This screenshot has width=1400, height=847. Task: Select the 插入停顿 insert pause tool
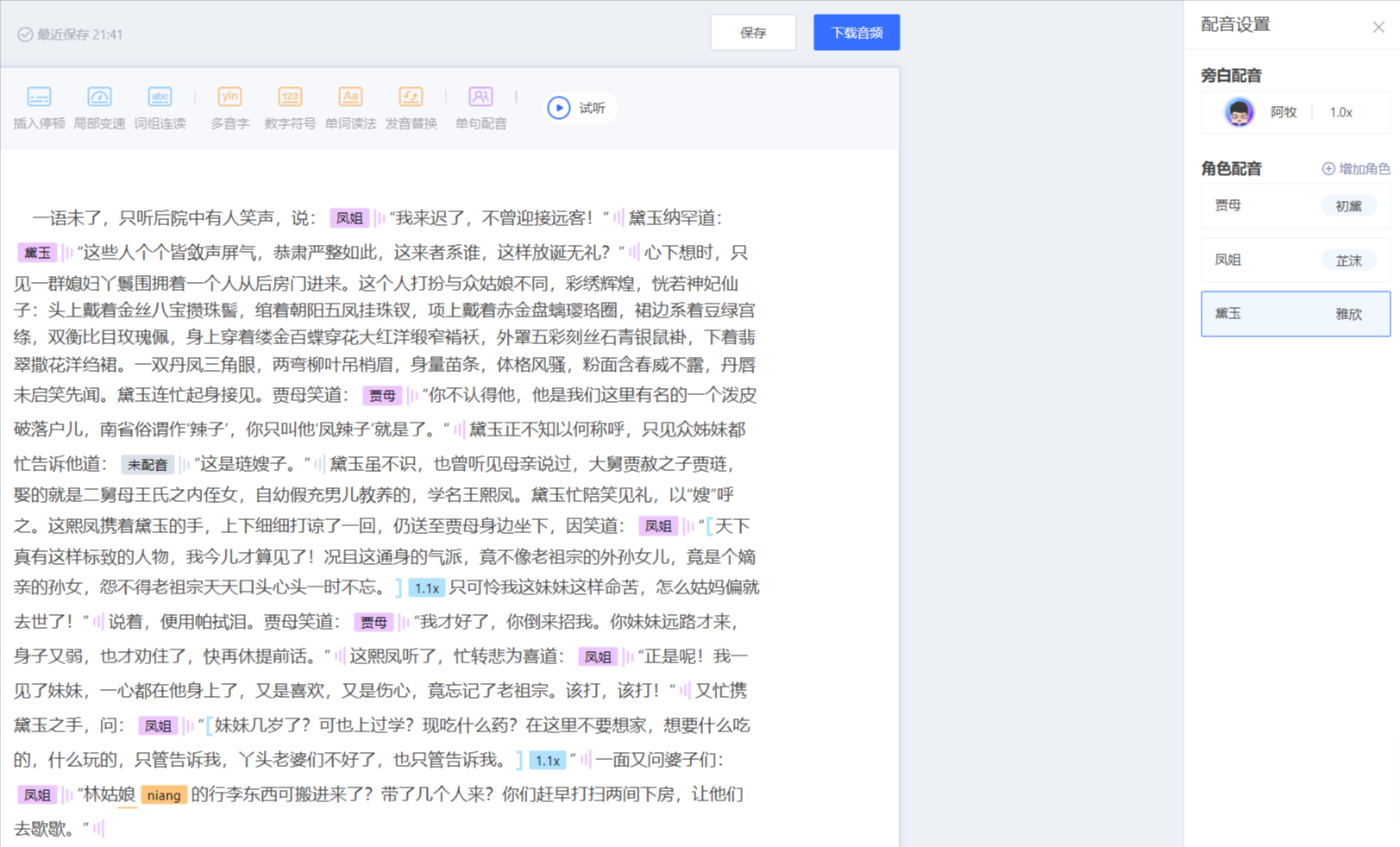(39, 107)
